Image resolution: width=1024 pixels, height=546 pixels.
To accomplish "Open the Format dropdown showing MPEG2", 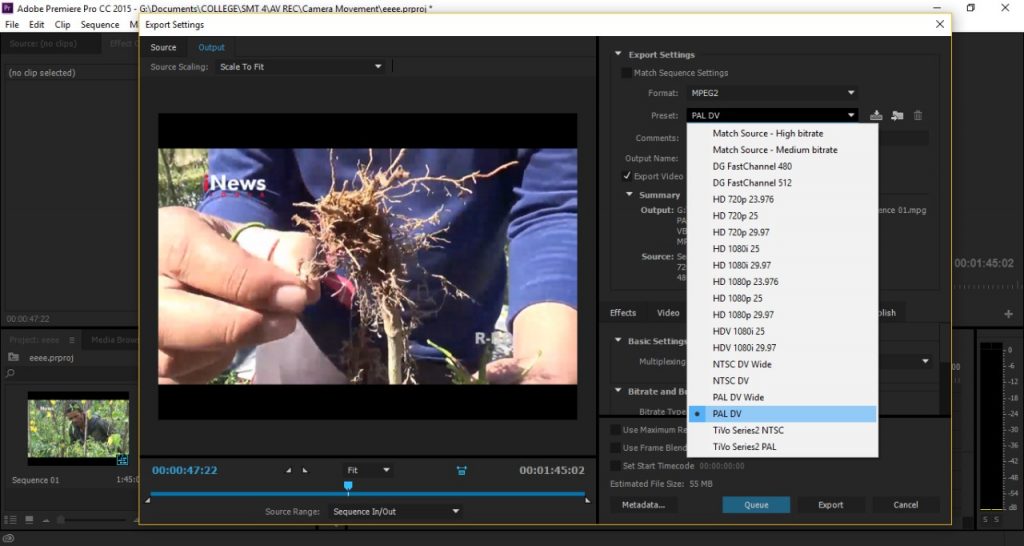I will pos(771,93).
